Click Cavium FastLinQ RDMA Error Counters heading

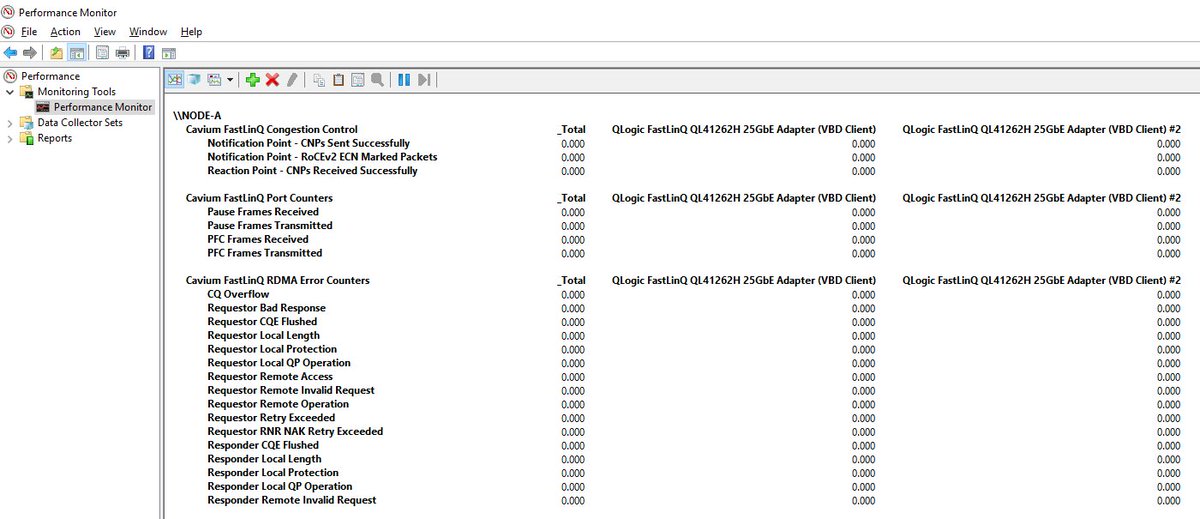278,281
